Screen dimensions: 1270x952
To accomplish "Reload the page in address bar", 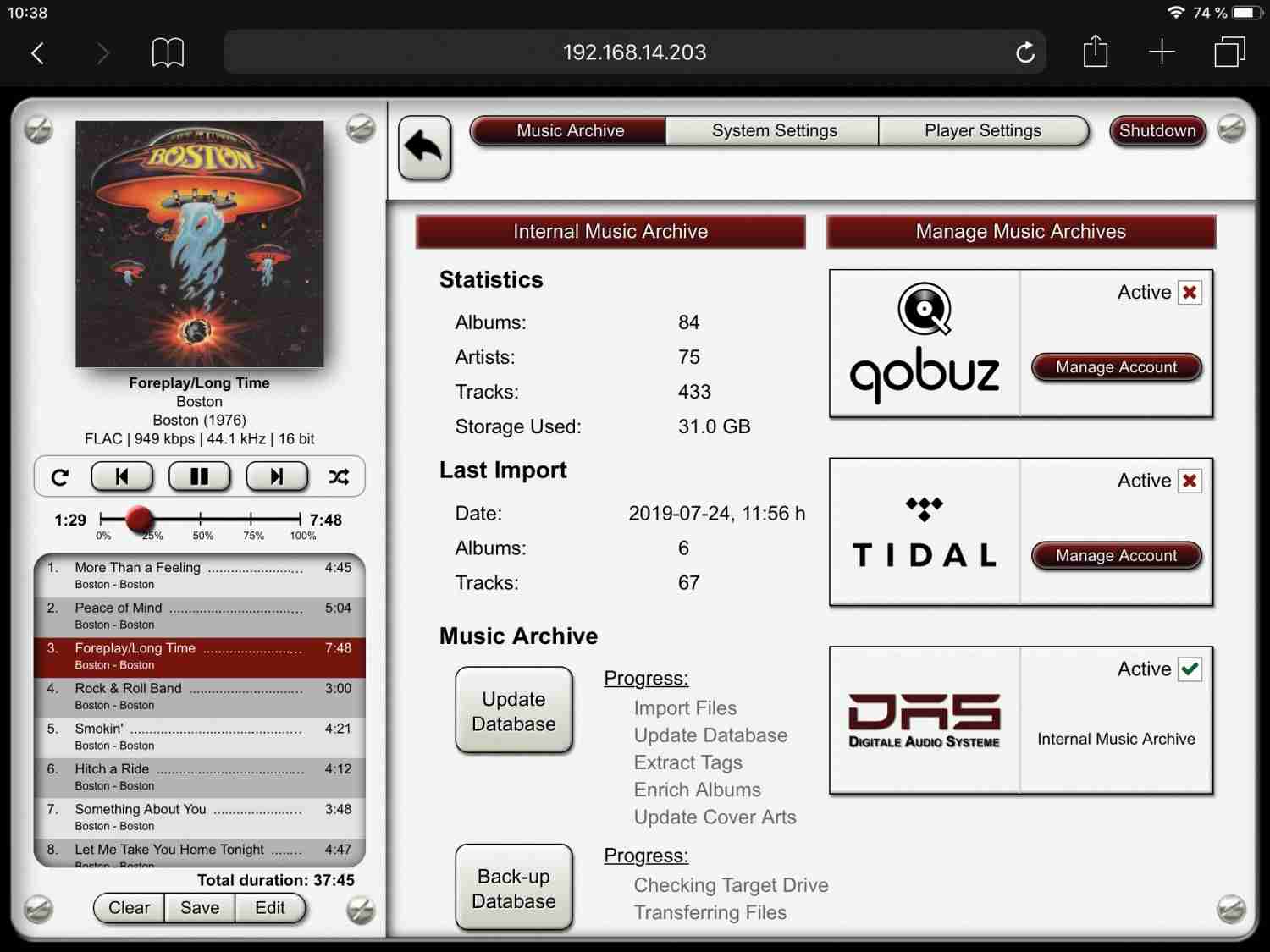I will pyautogui.click(x=1025, y=52).
